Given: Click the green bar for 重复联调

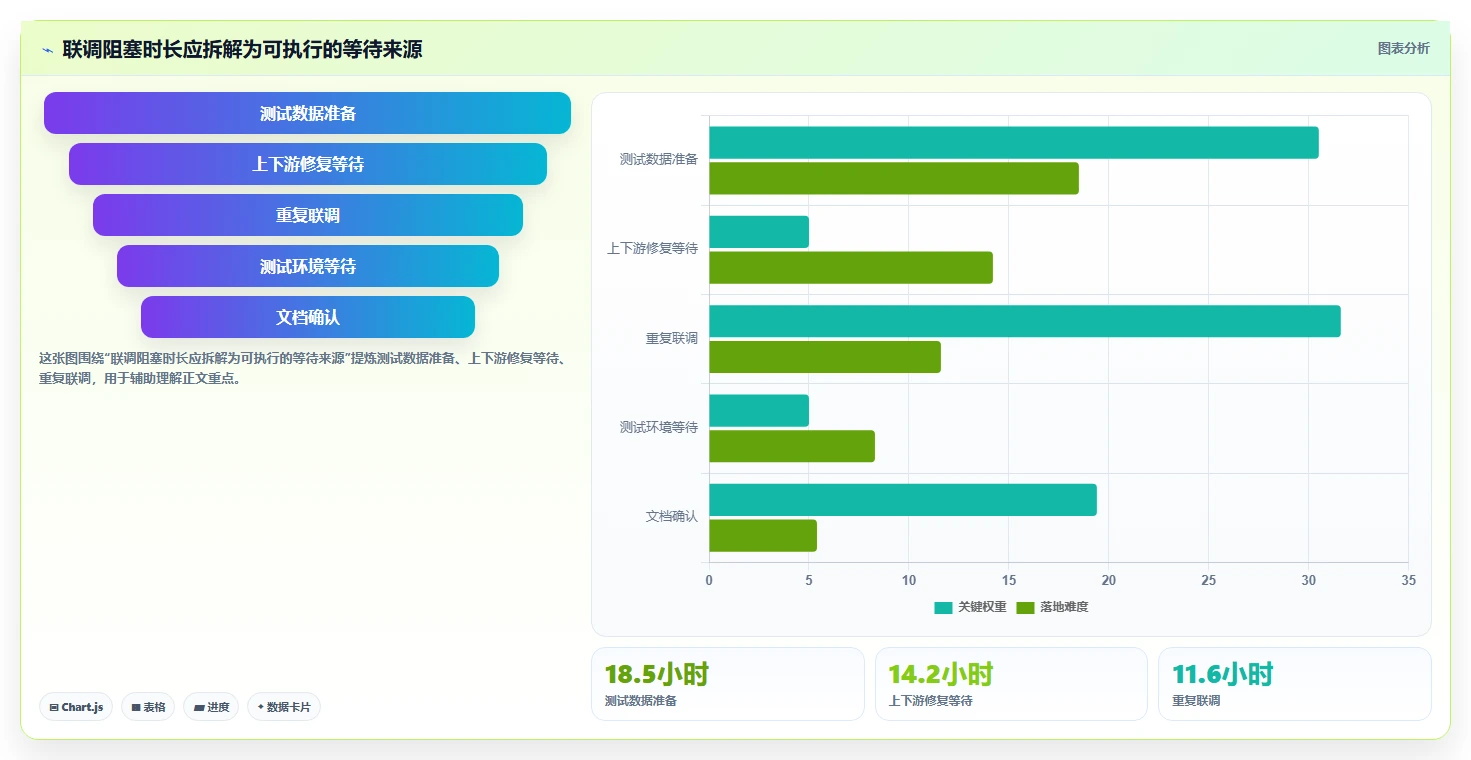Looking at the screenshot, I should point(825,357).
